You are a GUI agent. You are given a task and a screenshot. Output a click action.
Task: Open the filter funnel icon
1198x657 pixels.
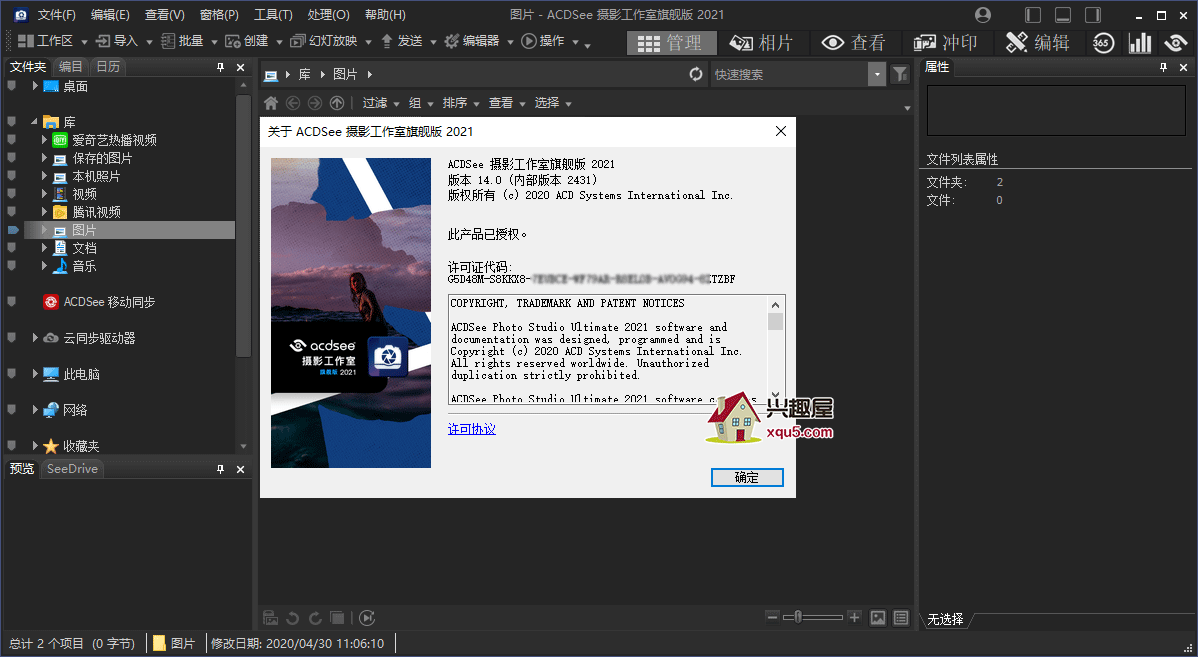900,74
